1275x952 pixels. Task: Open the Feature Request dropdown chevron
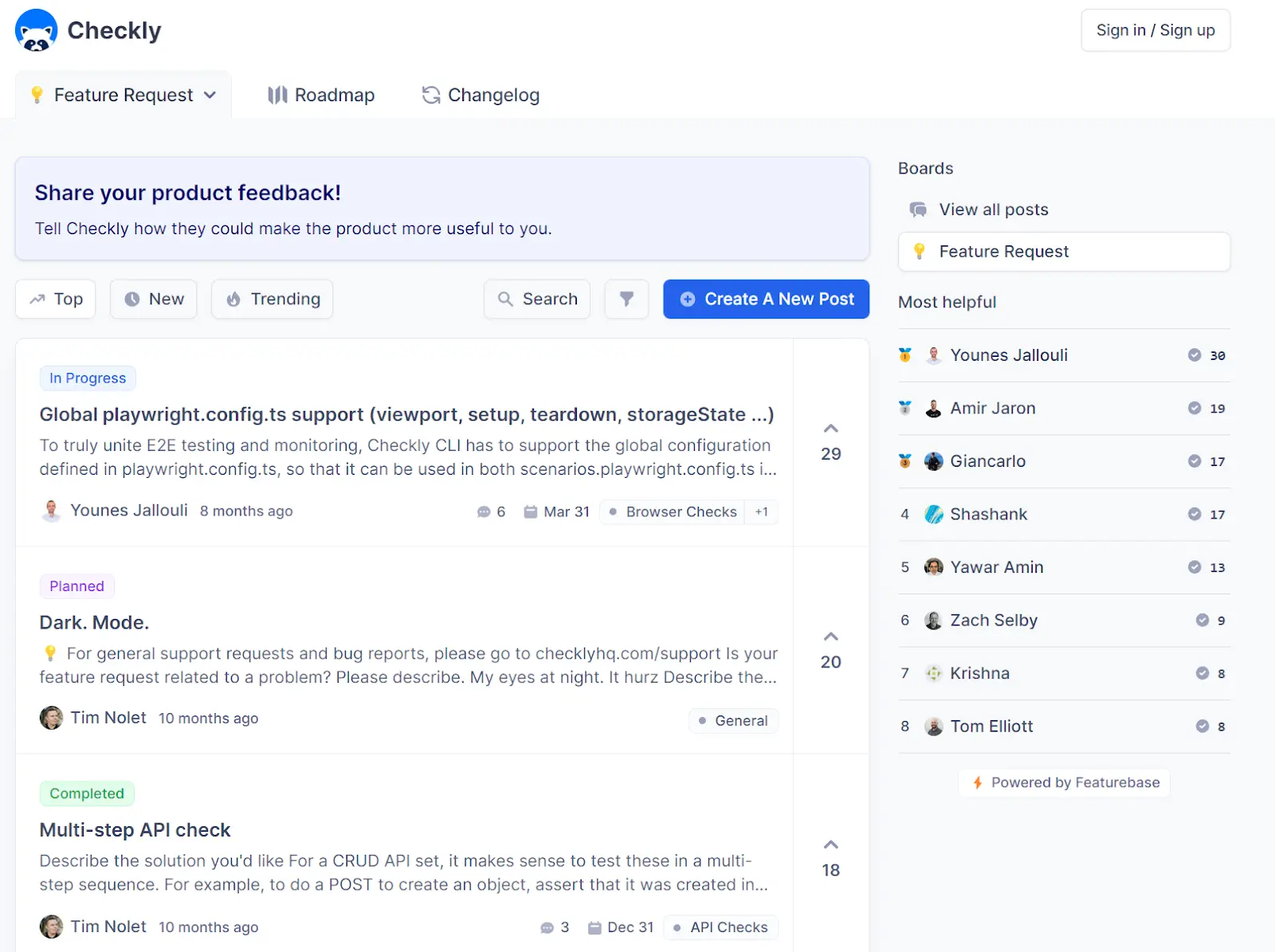tap(210, 95)
